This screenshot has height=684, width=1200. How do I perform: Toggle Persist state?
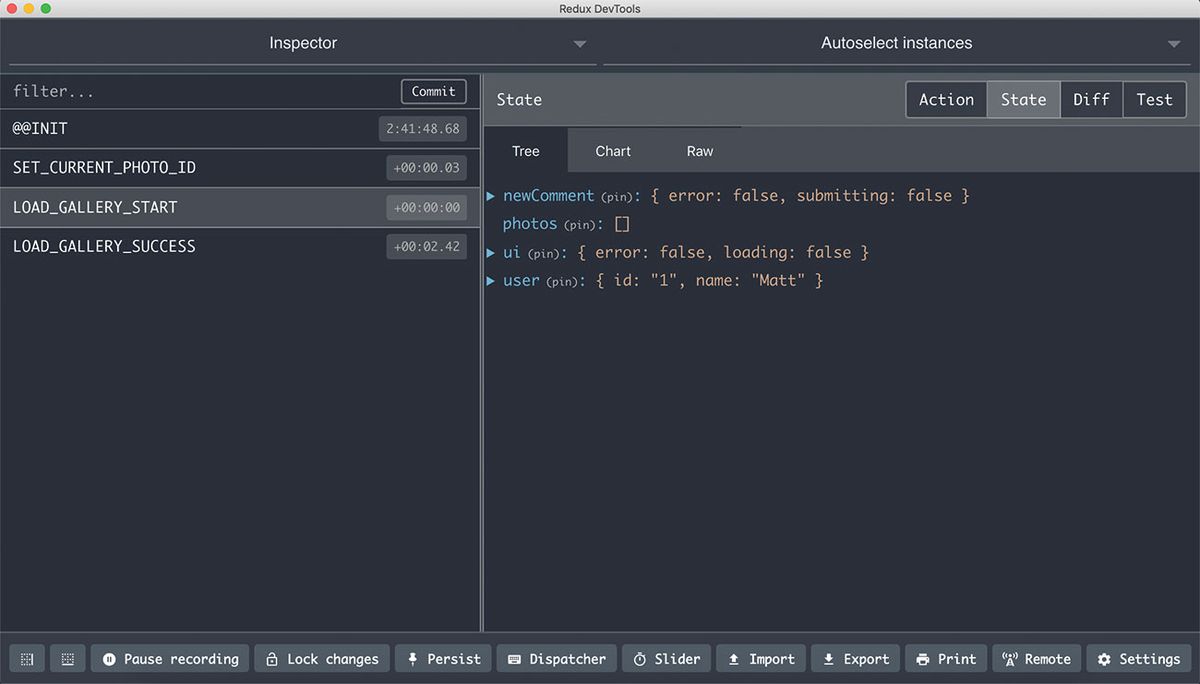442,658
